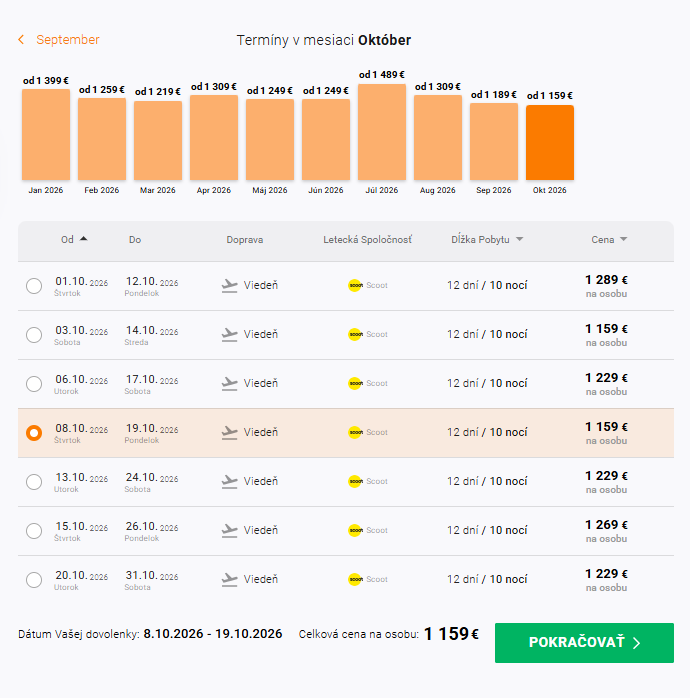Switch to the Júl 2026 month bar
Viewport: 690px width, 698px height.
coord(382,132)
